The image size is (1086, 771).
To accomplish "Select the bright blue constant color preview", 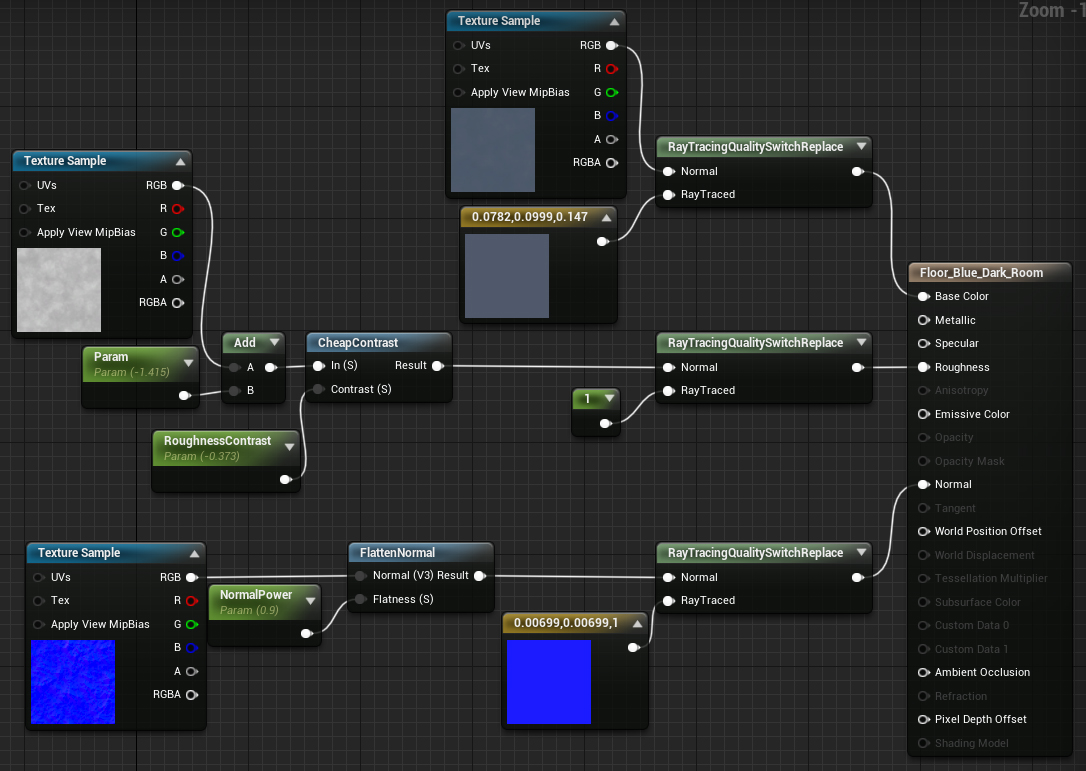I will pos(549,682).
